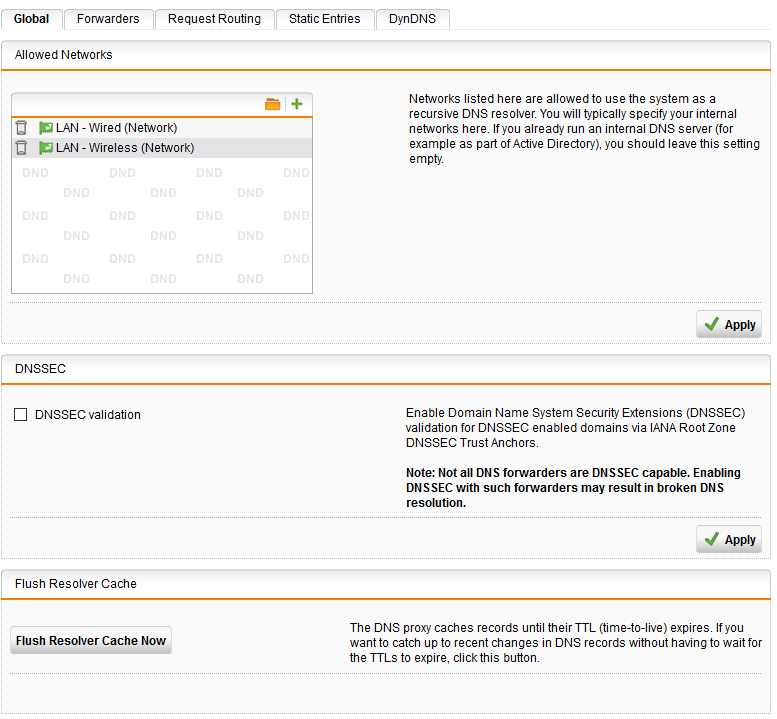Open the Forwarders tab
Image resolution: width=777 pixels, height=719 pixels.
point(108,19)
